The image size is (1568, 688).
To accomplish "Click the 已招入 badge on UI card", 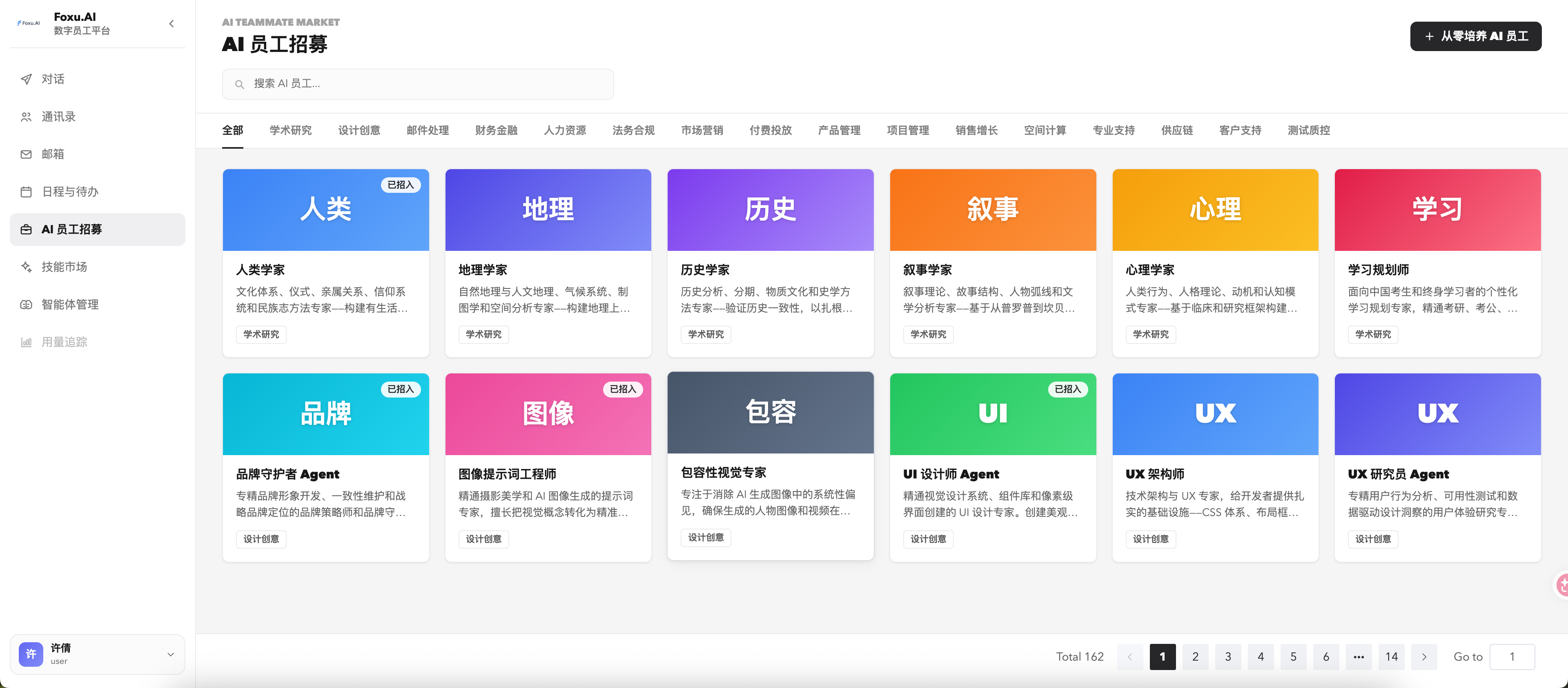I will pyautogui.click(x=1068, y=390).
